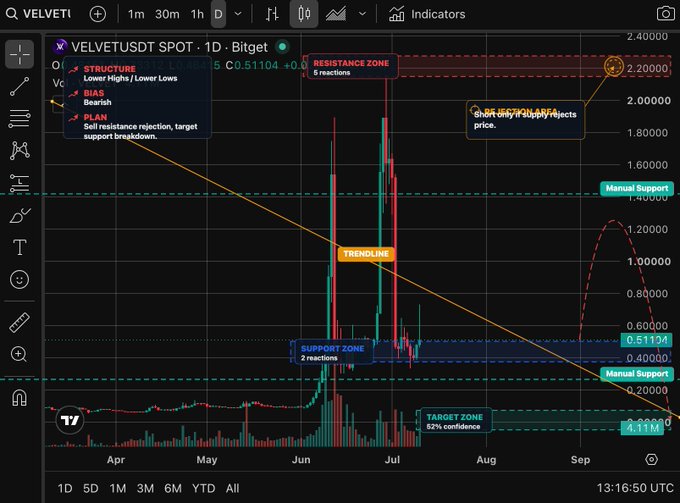Switch to candlestick chart style
This screenshot has height=503, width=680.
click(x=304, y=14)
